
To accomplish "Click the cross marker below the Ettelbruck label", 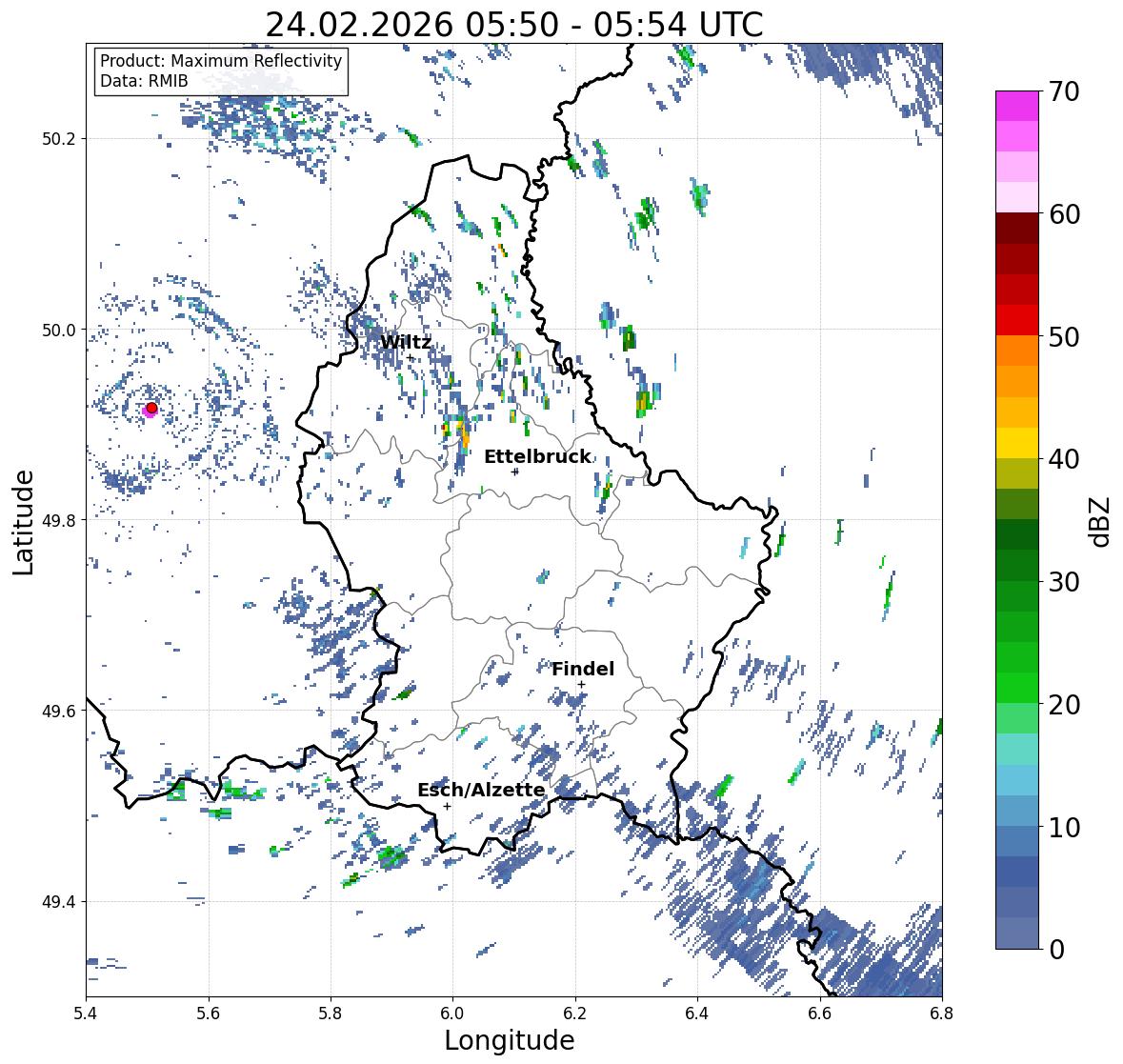I will [514, 472].
